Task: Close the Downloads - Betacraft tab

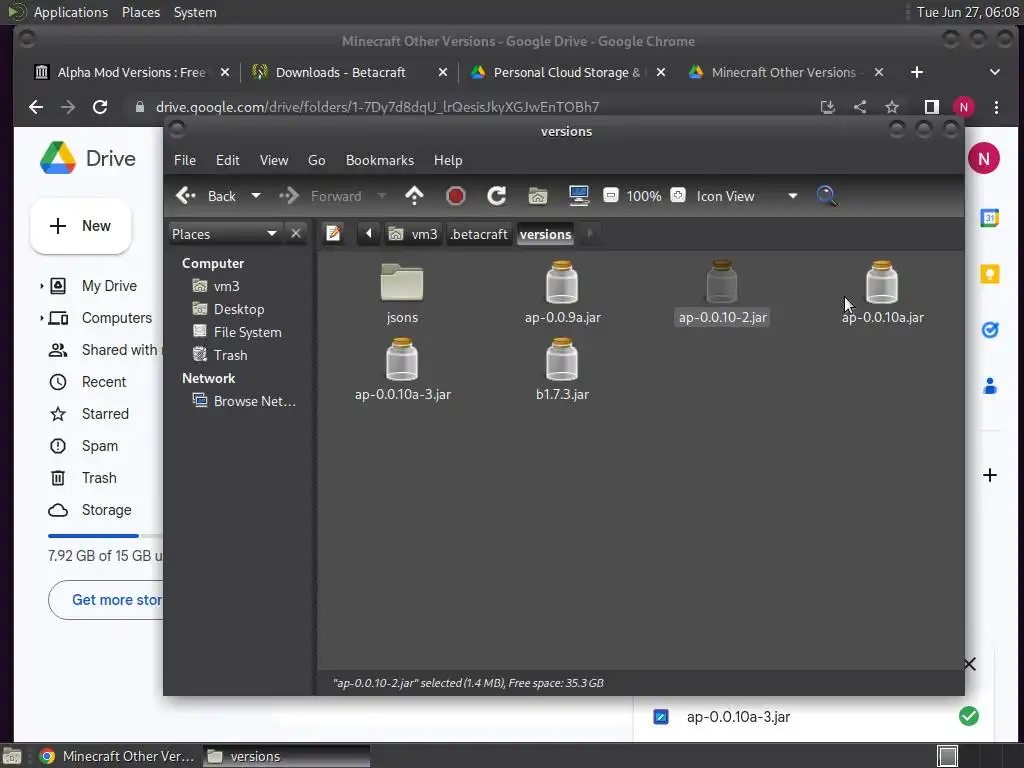Action: (x=443, y=72)
